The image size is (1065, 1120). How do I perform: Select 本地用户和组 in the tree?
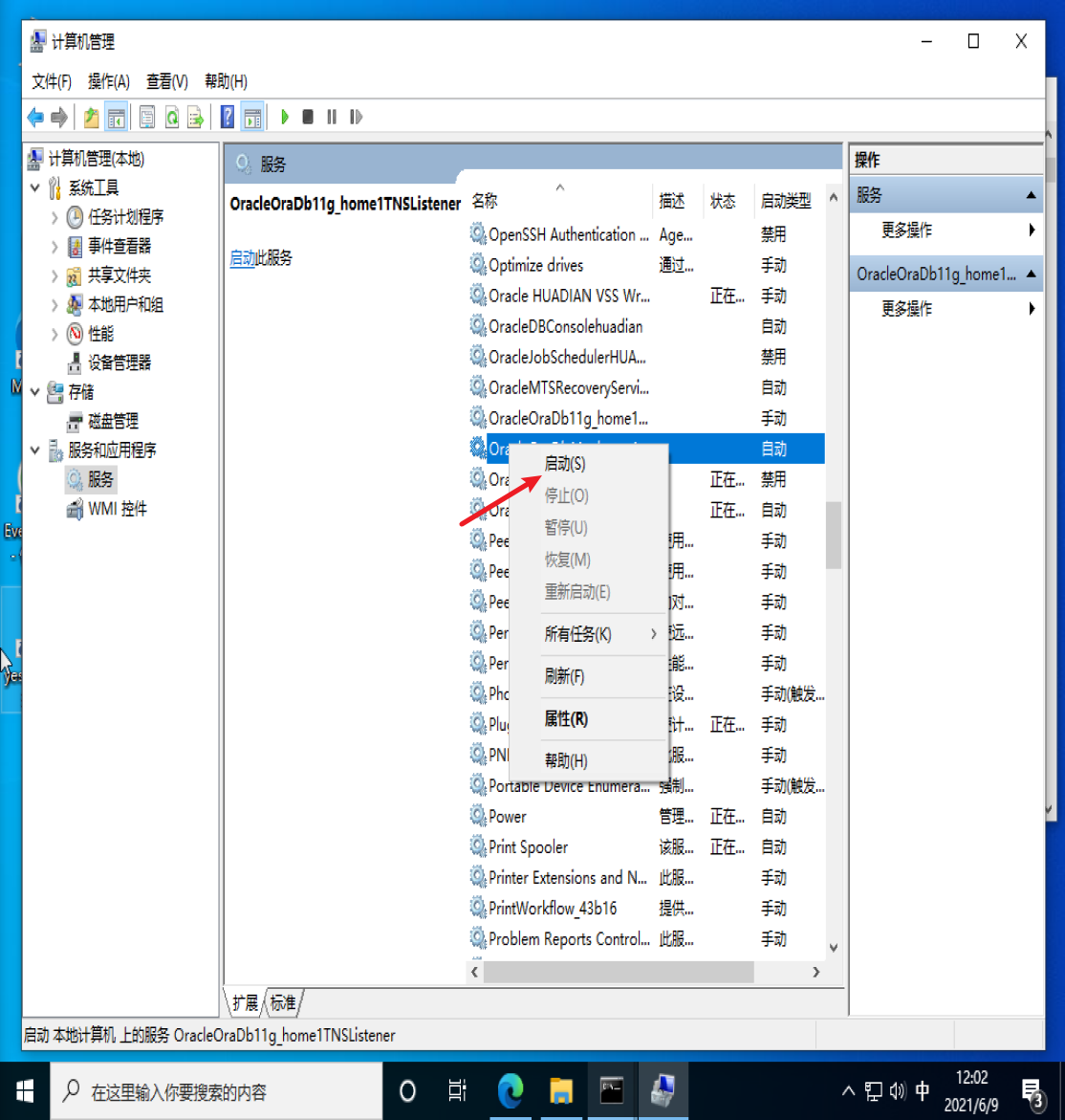125,305
